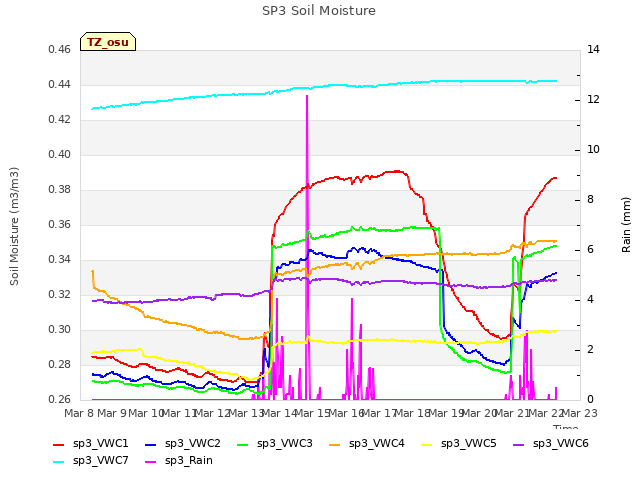Click the 14 right axis value

[593, 50]
